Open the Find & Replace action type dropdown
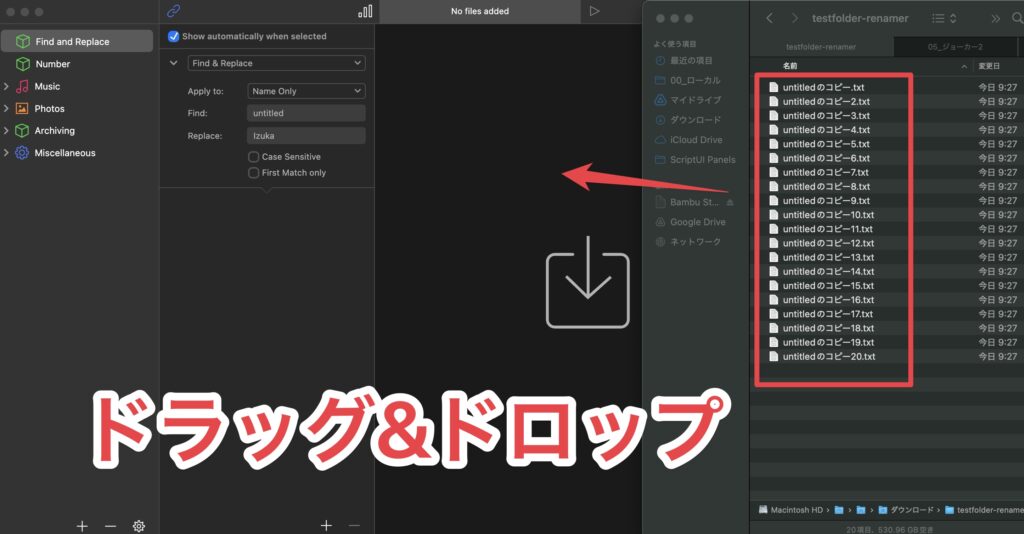Viewport: 1024px width, 534px height. tap(276, 63)
